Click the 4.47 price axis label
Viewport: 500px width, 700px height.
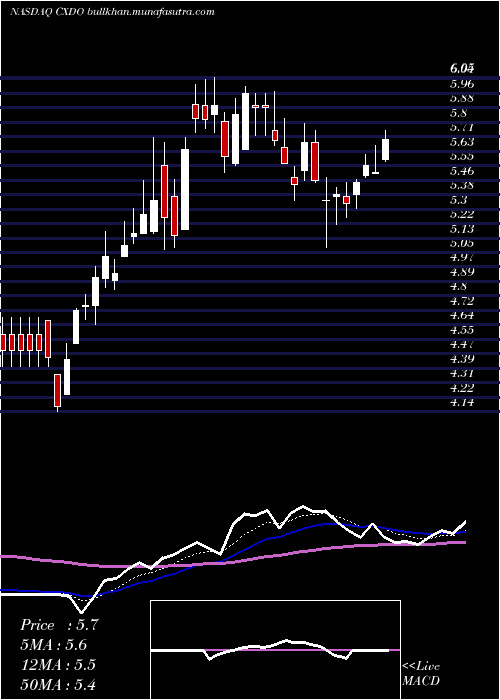coord(462,344)
